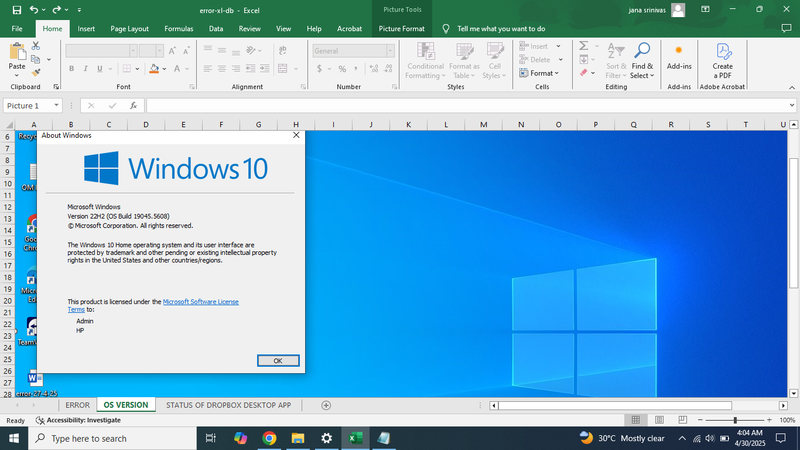Click the Cut scissors icon
Viewport: 800px width, 450px height.
[x=36, y=46]
